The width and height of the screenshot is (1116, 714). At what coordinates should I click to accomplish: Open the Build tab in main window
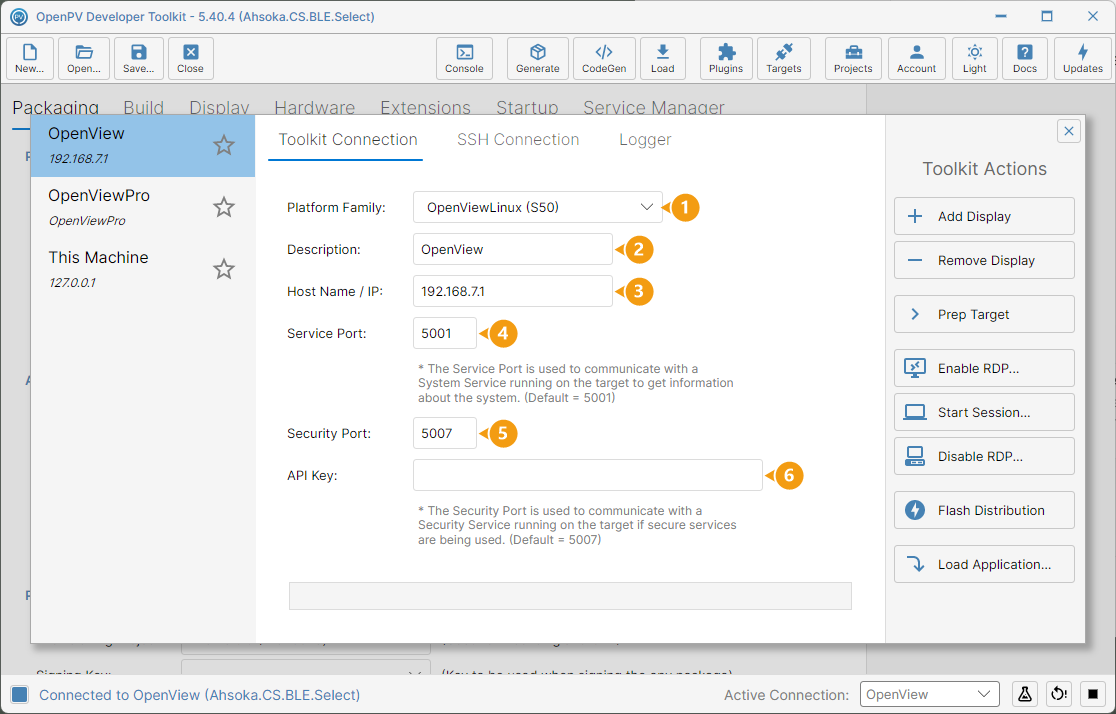click(x=144, y=107)
